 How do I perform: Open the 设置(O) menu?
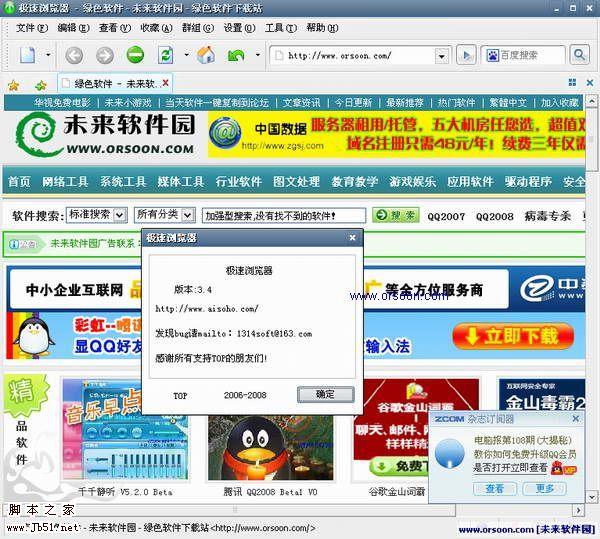pyautogui.click(x=239, y=28)
